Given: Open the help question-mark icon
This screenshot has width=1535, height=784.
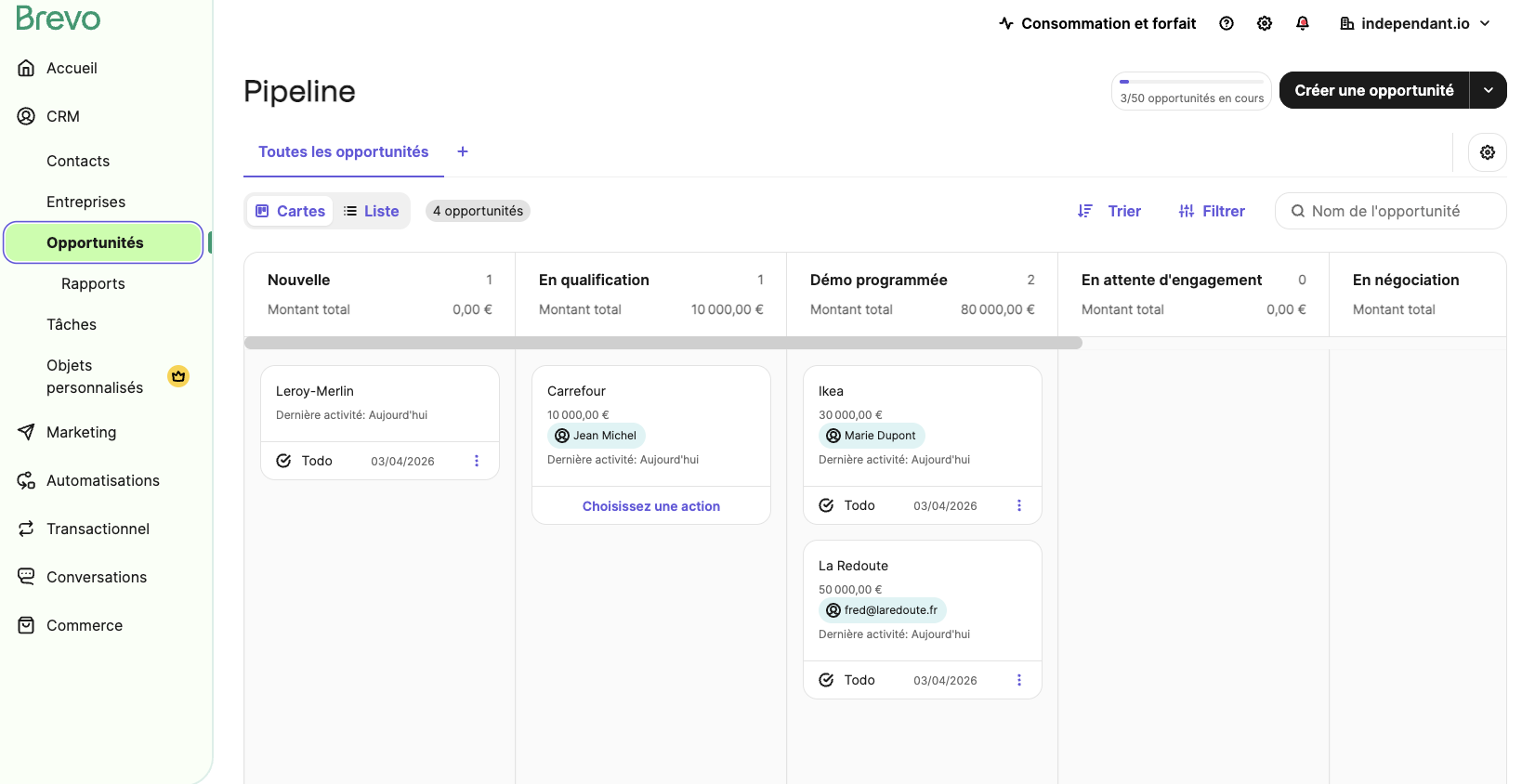Looking at the screenshot, I should point(1227,23).
